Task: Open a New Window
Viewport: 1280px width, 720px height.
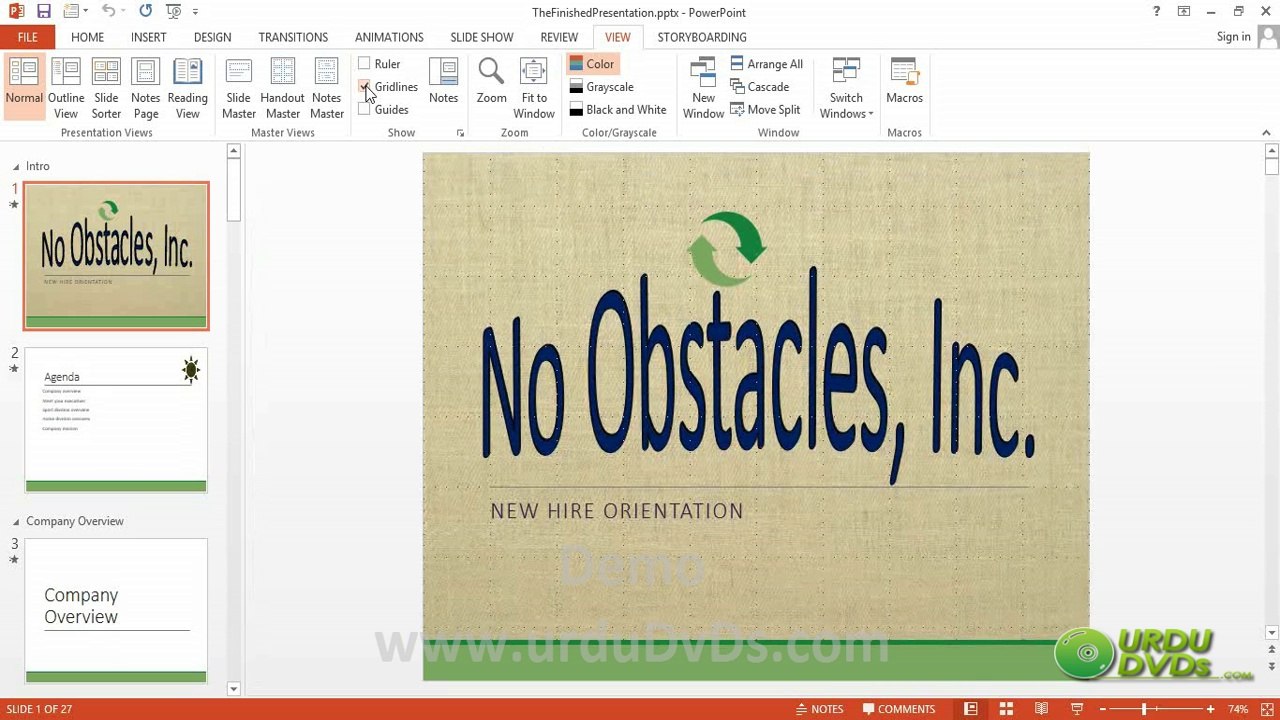Action: [x=703, y=87]
